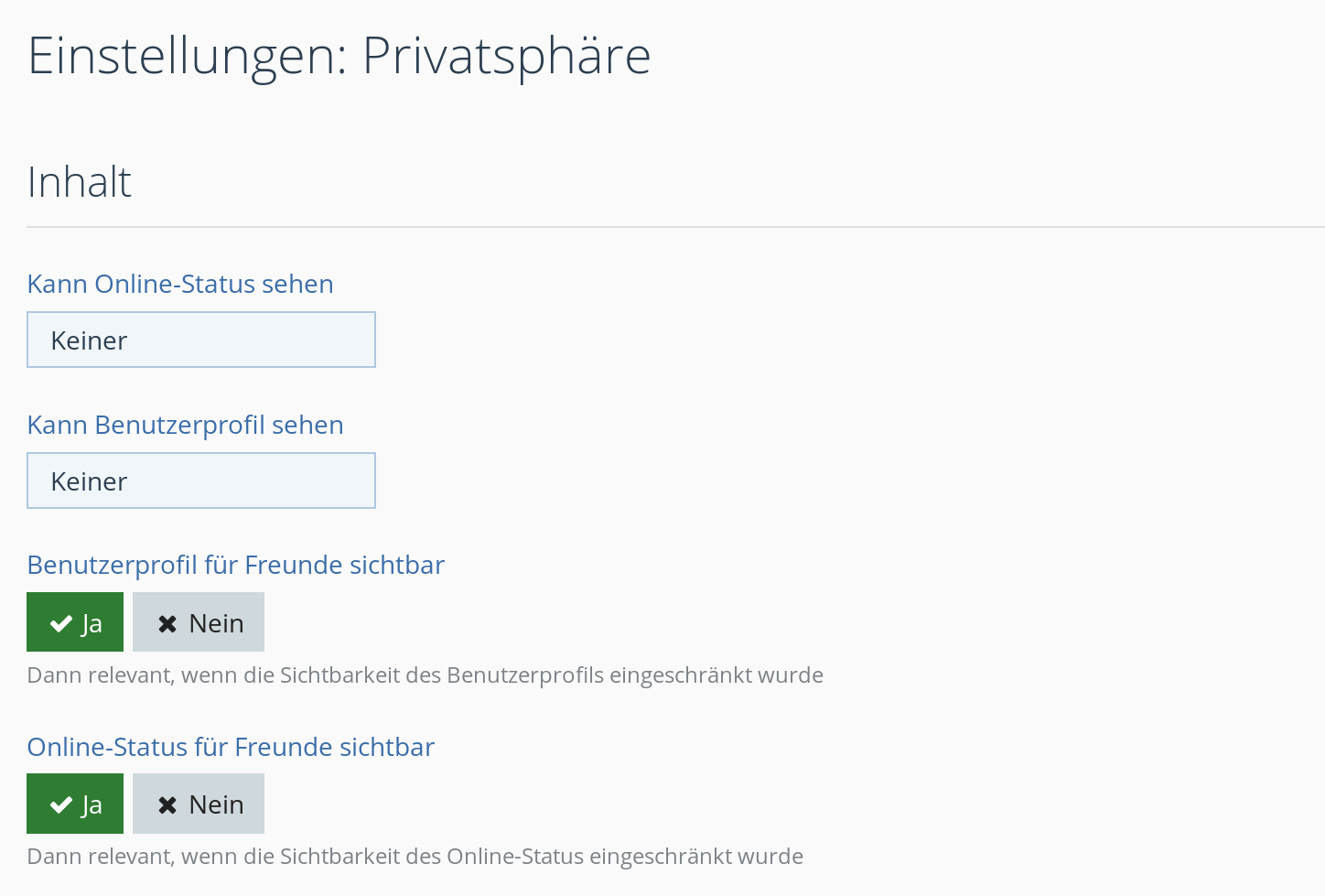Click X icon in Benutzerprofil Nein button
Viewport: 1325px width, 896px height.
point(167,623)
